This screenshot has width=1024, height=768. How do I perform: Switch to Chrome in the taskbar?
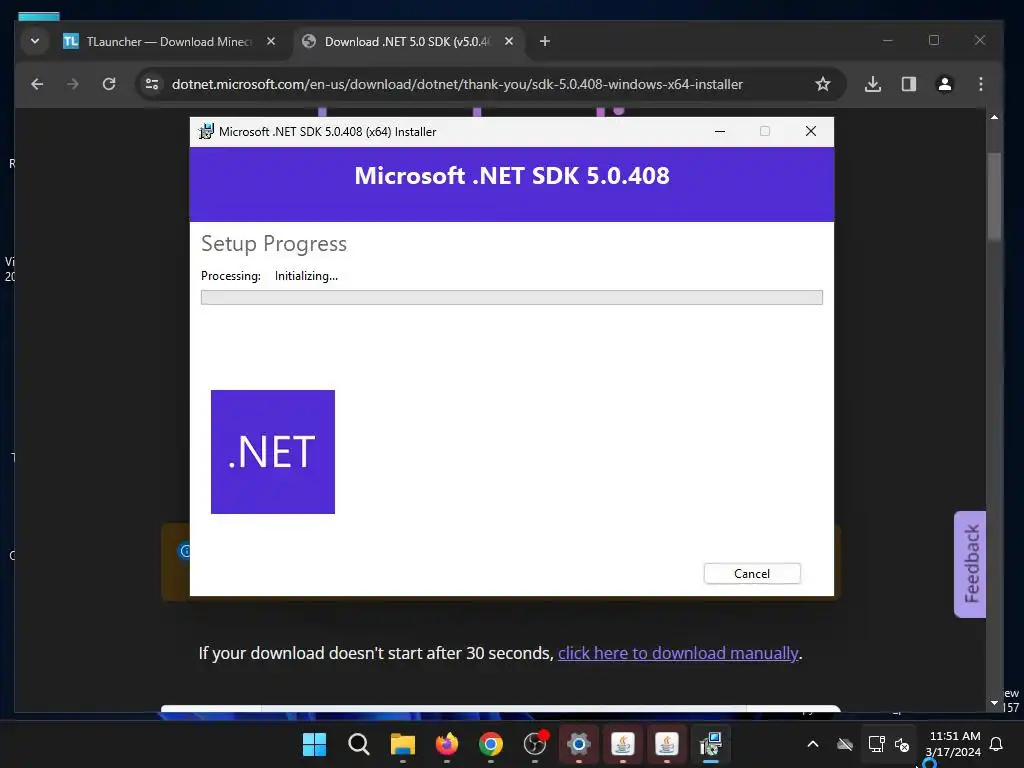click(490, 744)
